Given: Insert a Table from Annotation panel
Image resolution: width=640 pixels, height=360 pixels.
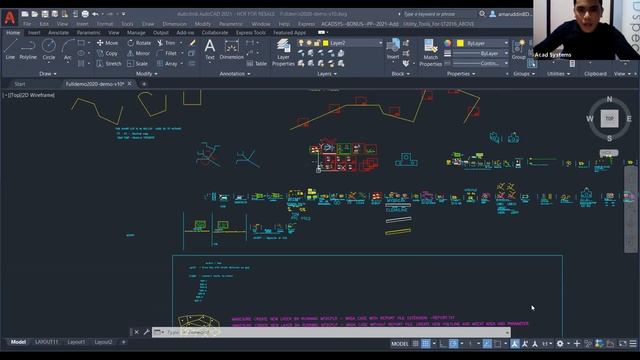Looking at the screenshot, I should [x=257, y=64].
